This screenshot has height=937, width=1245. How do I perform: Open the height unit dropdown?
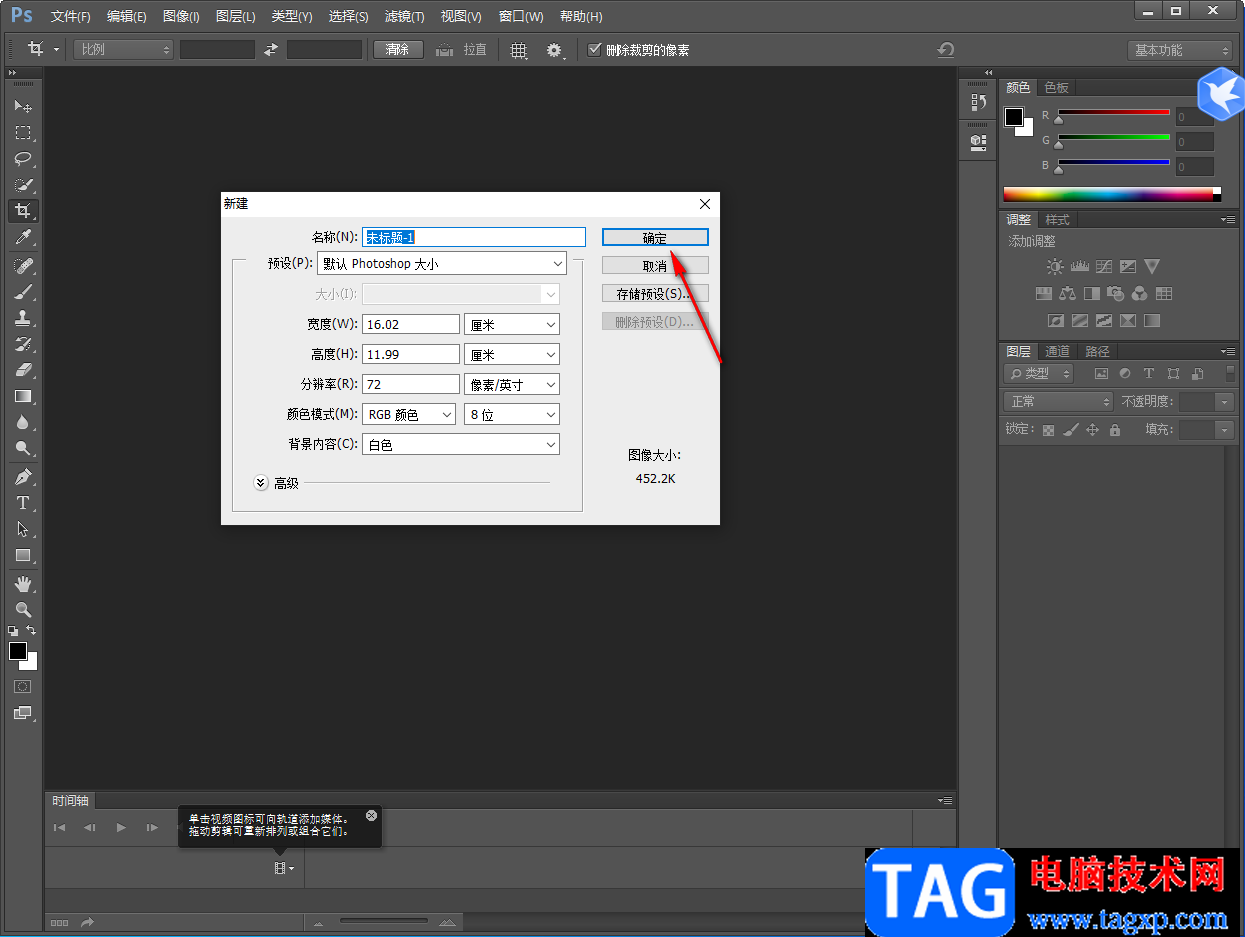[x=512, y=355]
